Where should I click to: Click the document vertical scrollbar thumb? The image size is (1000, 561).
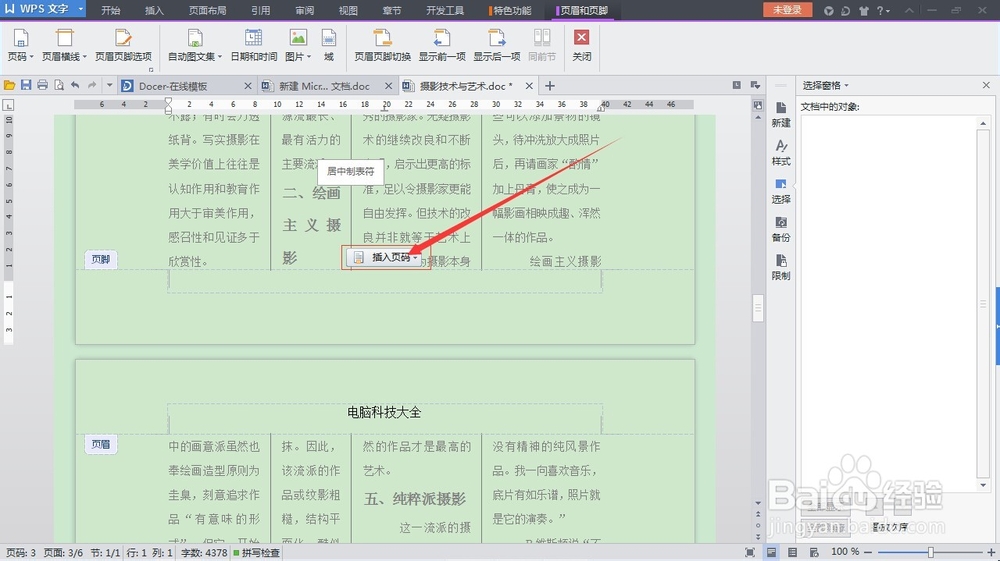point(758,308)
